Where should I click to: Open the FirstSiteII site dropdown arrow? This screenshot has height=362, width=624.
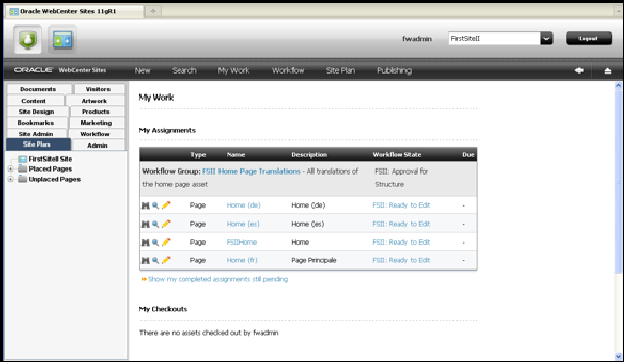tap(546, 39)
